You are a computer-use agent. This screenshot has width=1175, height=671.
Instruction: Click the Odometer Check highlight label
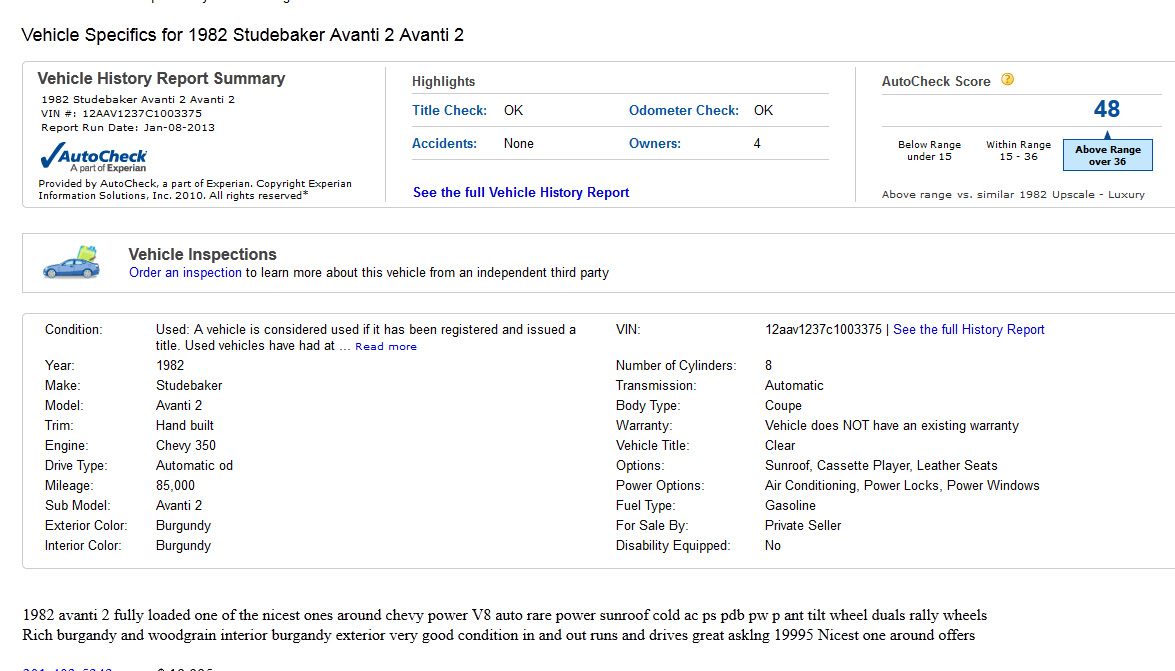pos(683,110)
